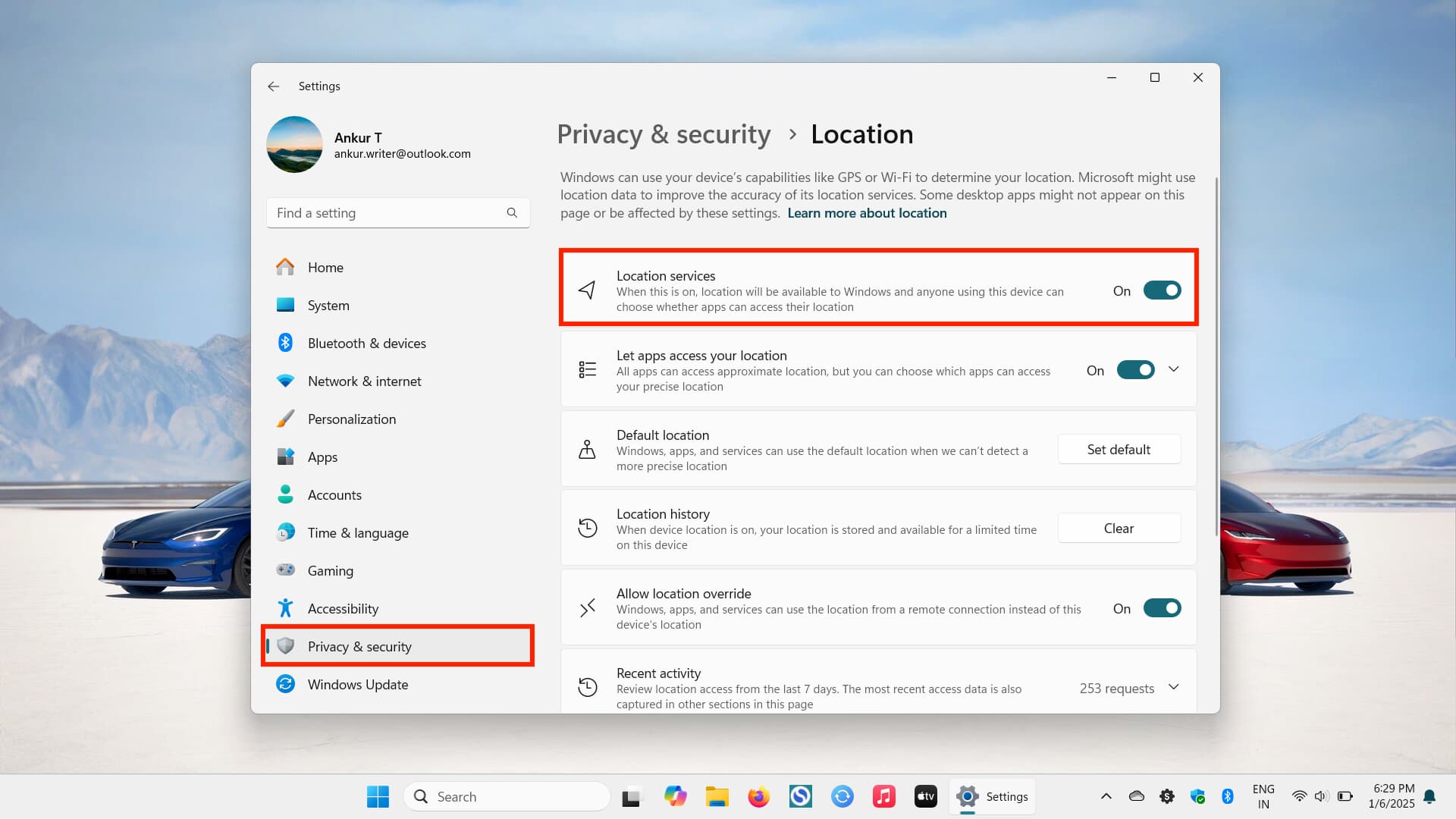Select the Network & internet Wi-Fi icon
The height and width of the screenshot is (819, 1456).
click(x=286, y=381)
